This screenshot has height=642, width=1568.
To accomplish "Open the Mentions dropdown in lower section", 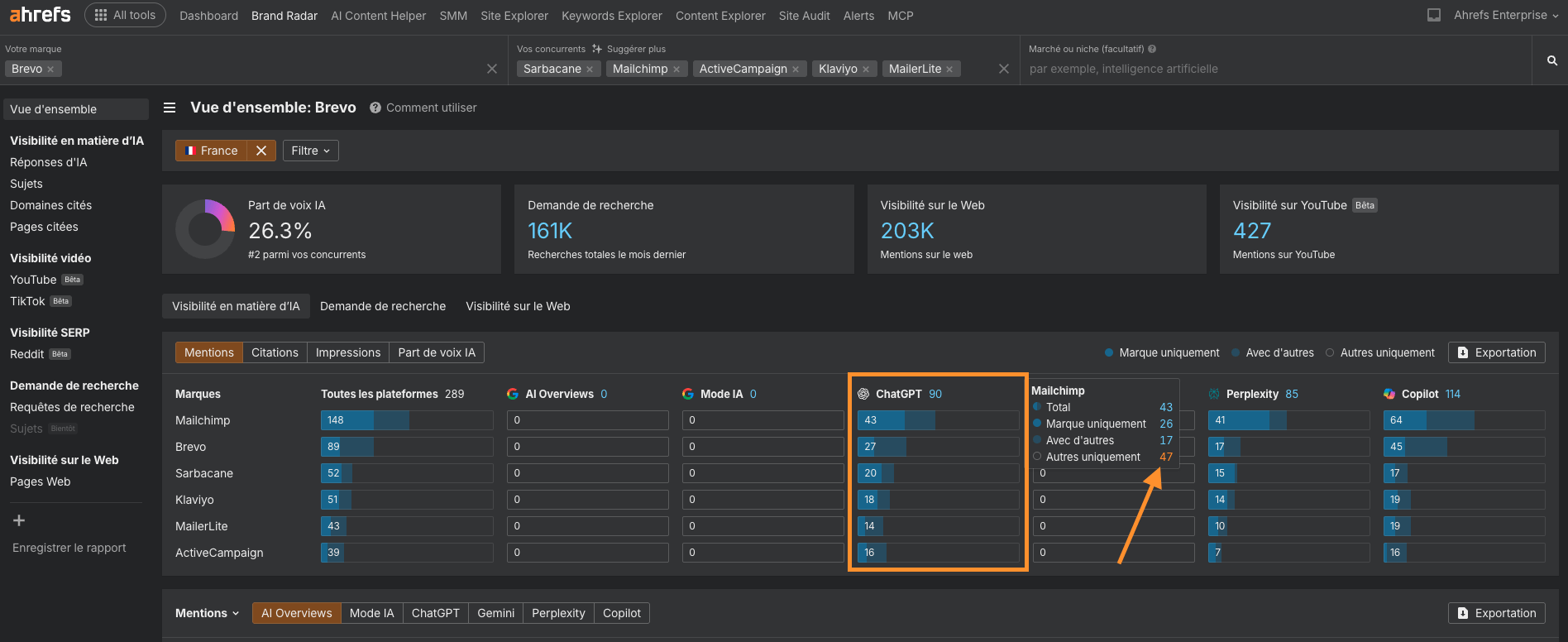I will (x=207, y=613).
